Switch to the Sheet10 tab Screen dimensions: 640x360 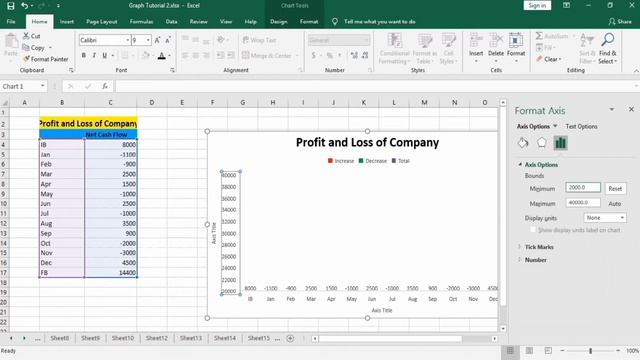122,338
